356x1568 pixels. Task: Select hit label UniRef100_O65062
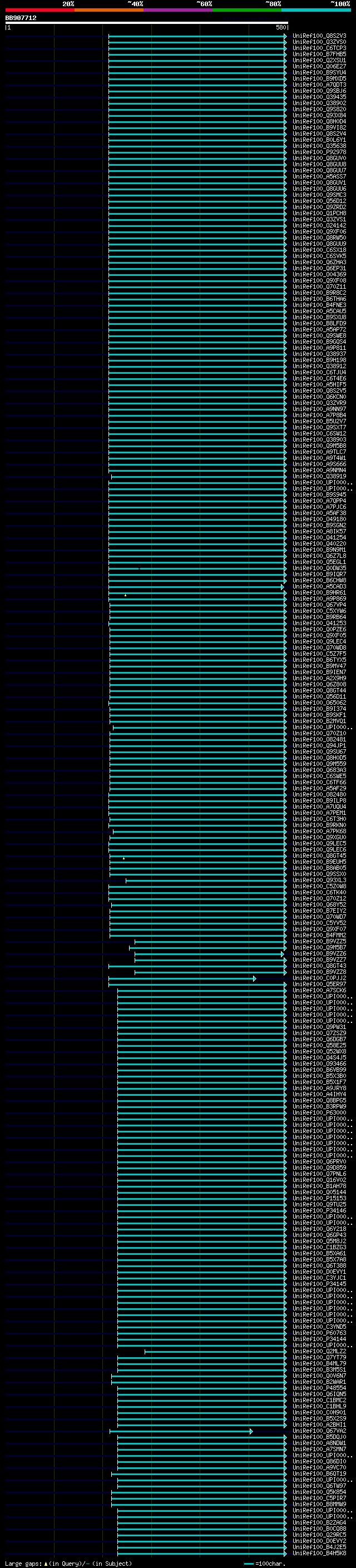319,703
